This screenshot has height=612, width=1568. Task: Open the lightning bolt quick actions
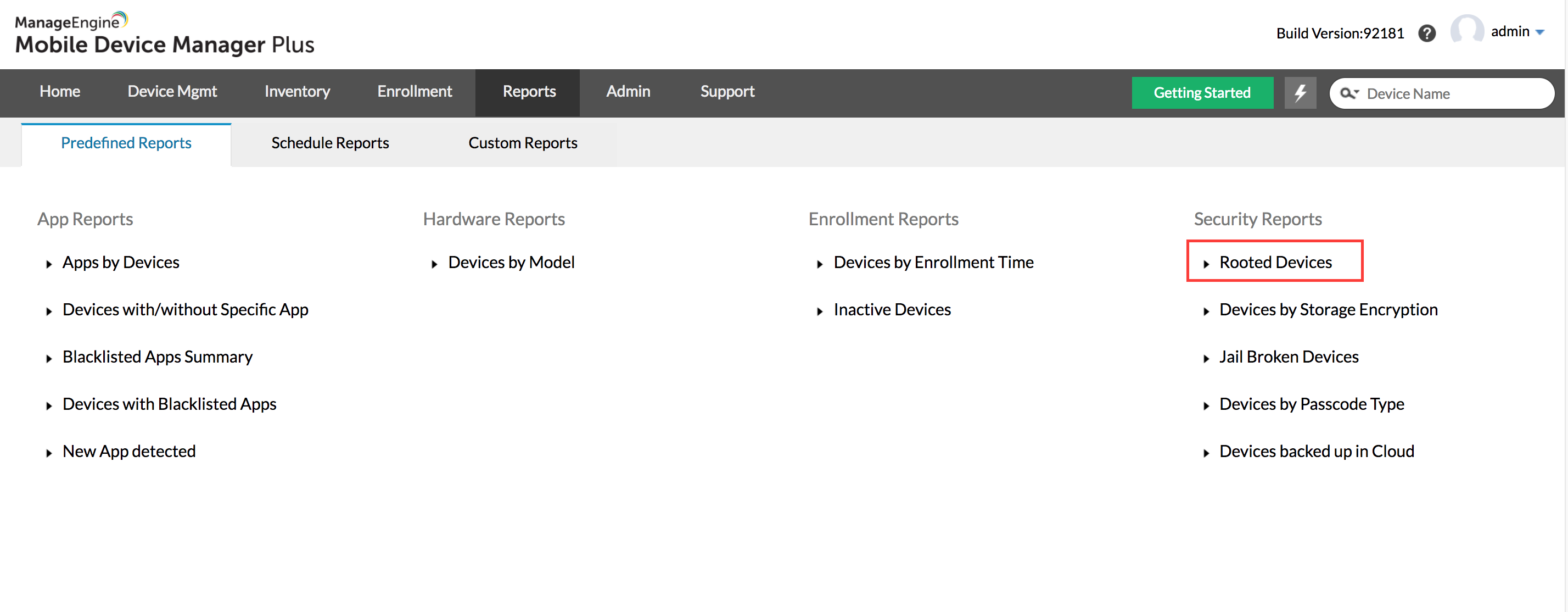pos(1300,92)
